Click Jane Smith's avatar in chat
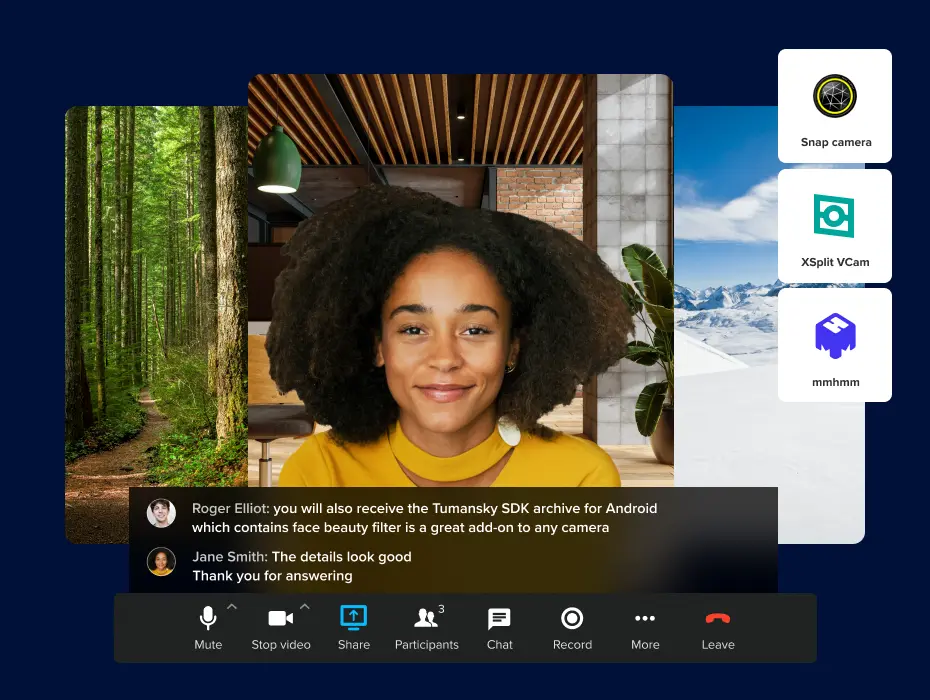This screenshot has width=930, height=700. pos(161,561)
